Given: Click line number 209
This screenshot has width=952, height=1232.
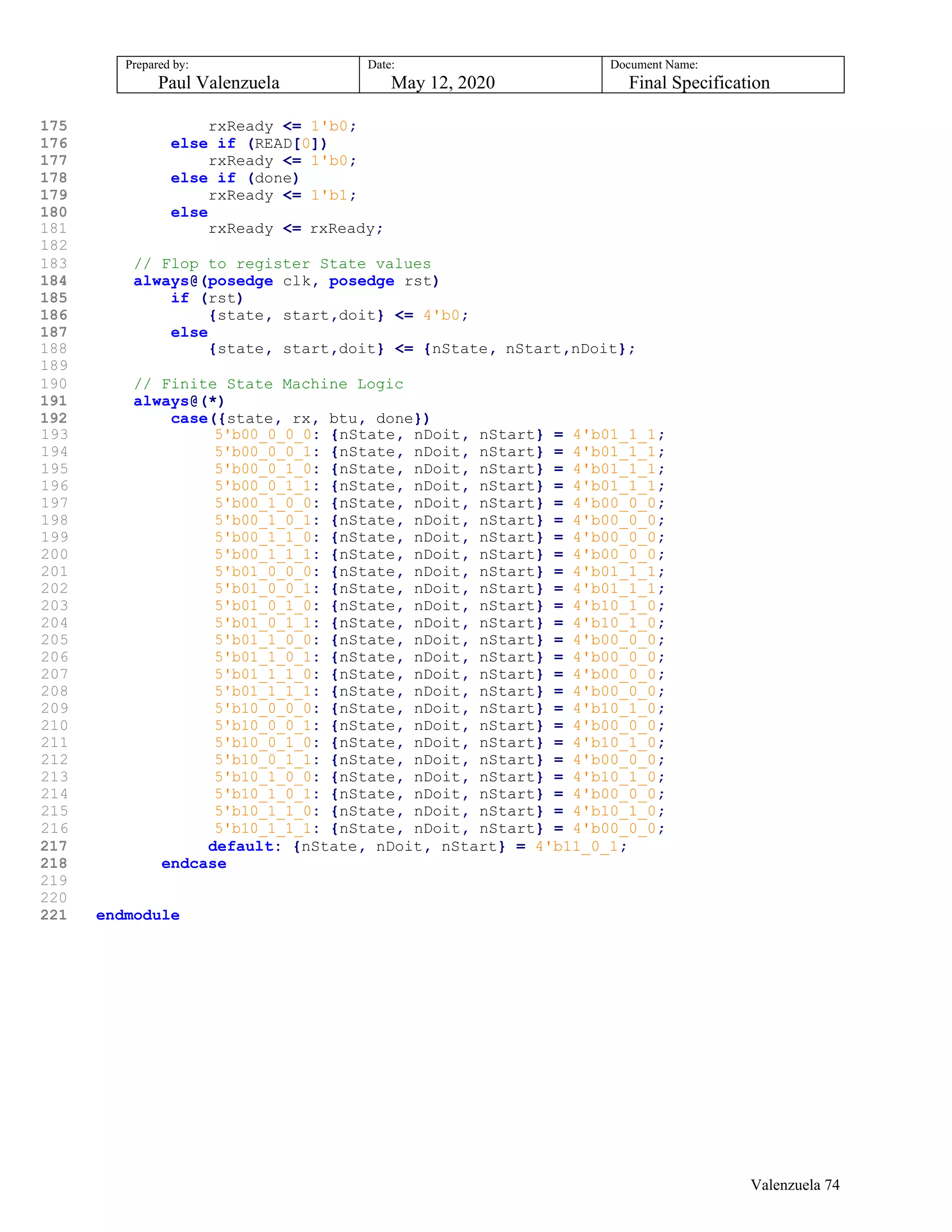Looking at the screenshot, I should [53, 708].
